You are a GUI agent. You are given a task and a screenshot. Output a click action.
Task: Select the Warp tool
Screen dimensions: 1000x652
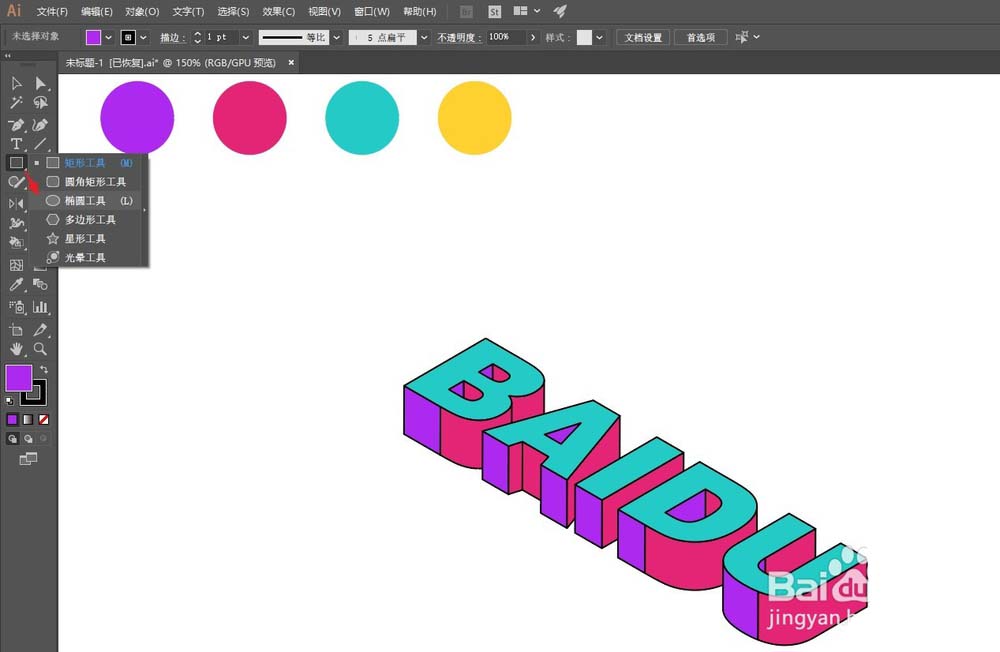coord(16,223)
